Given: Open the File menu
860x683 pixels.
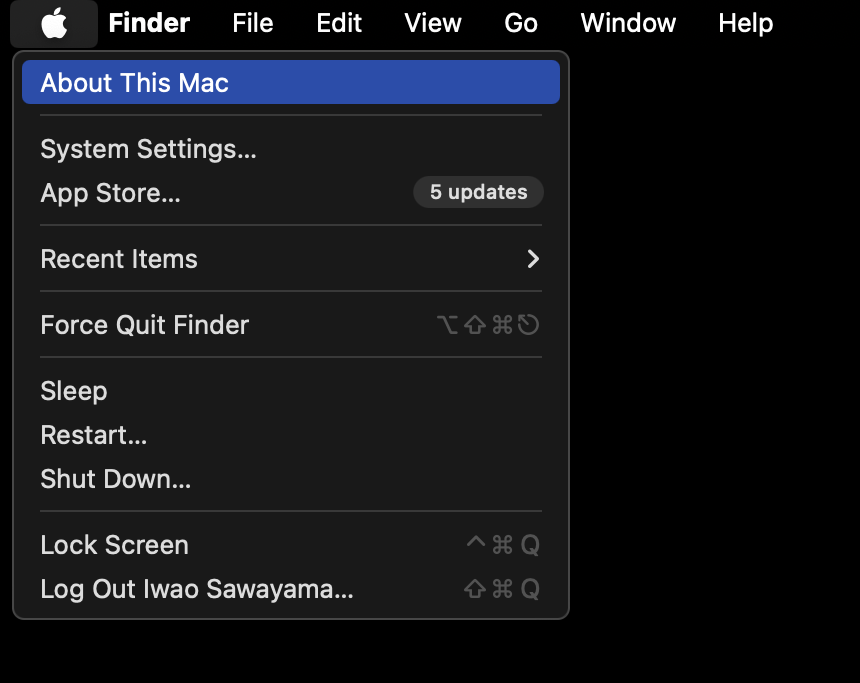Looking at the screenshot, I should pyautogui.click(x=252, y=23).
